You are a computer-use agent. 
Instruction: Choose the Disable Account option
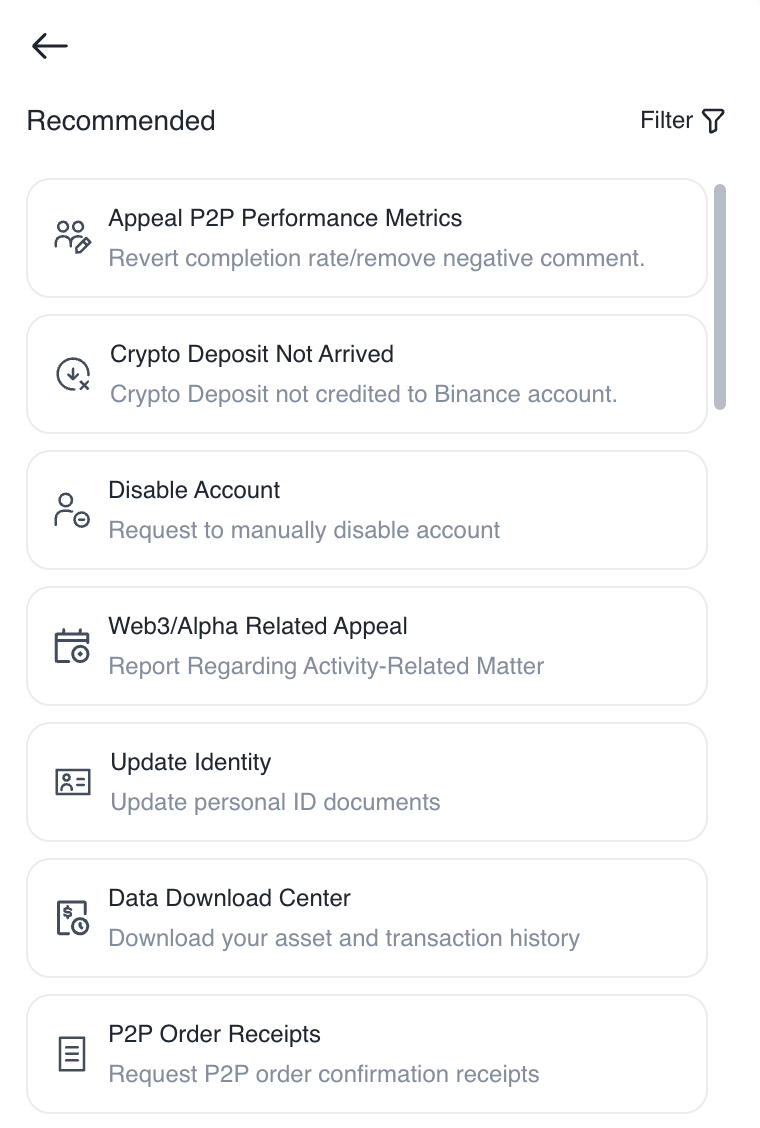pos(367,510)
